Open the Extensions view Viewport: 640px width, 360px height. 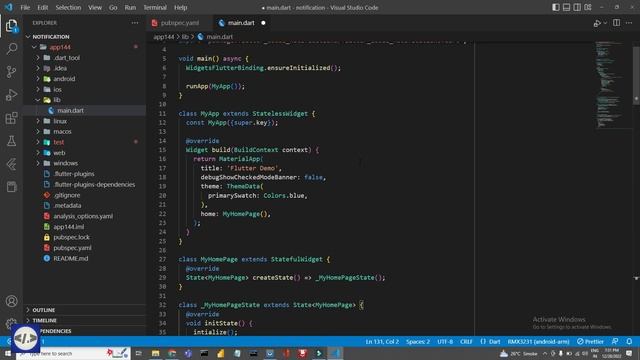[x=11, y=118]
